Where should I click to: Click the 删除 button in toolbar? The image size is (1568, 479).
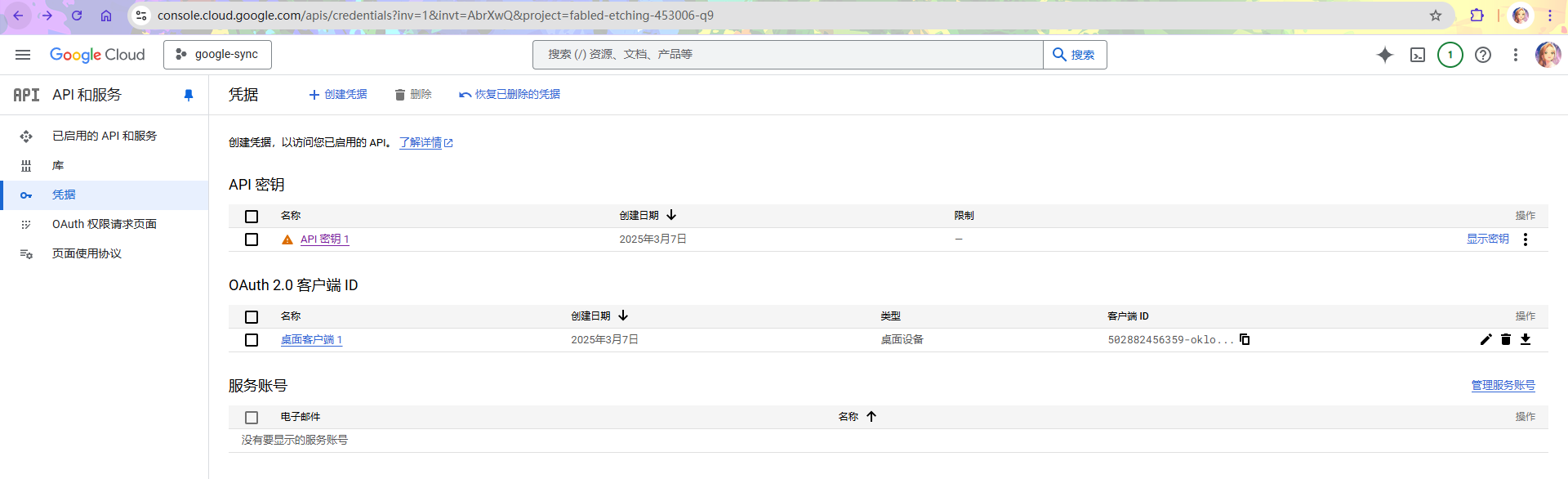click(x=413, y=95)
